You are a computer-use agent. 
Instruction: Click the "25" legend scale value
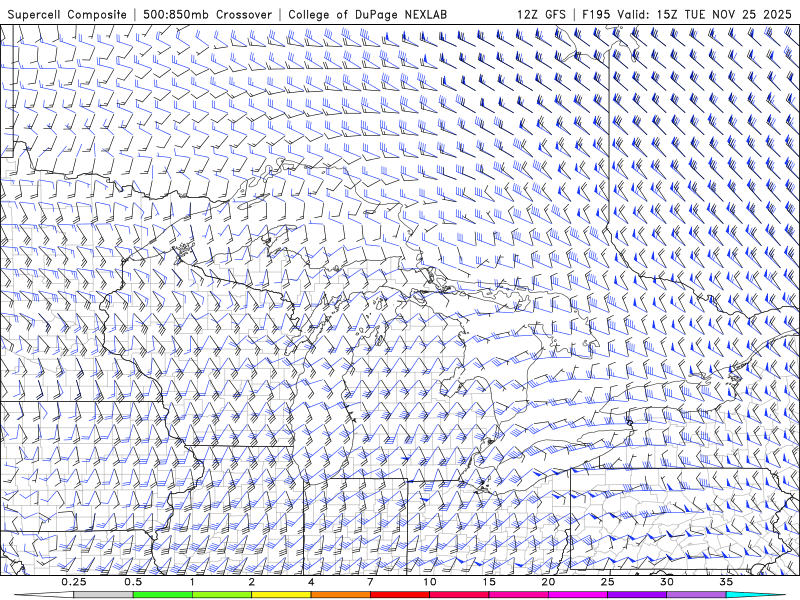(x=607, y=582)
